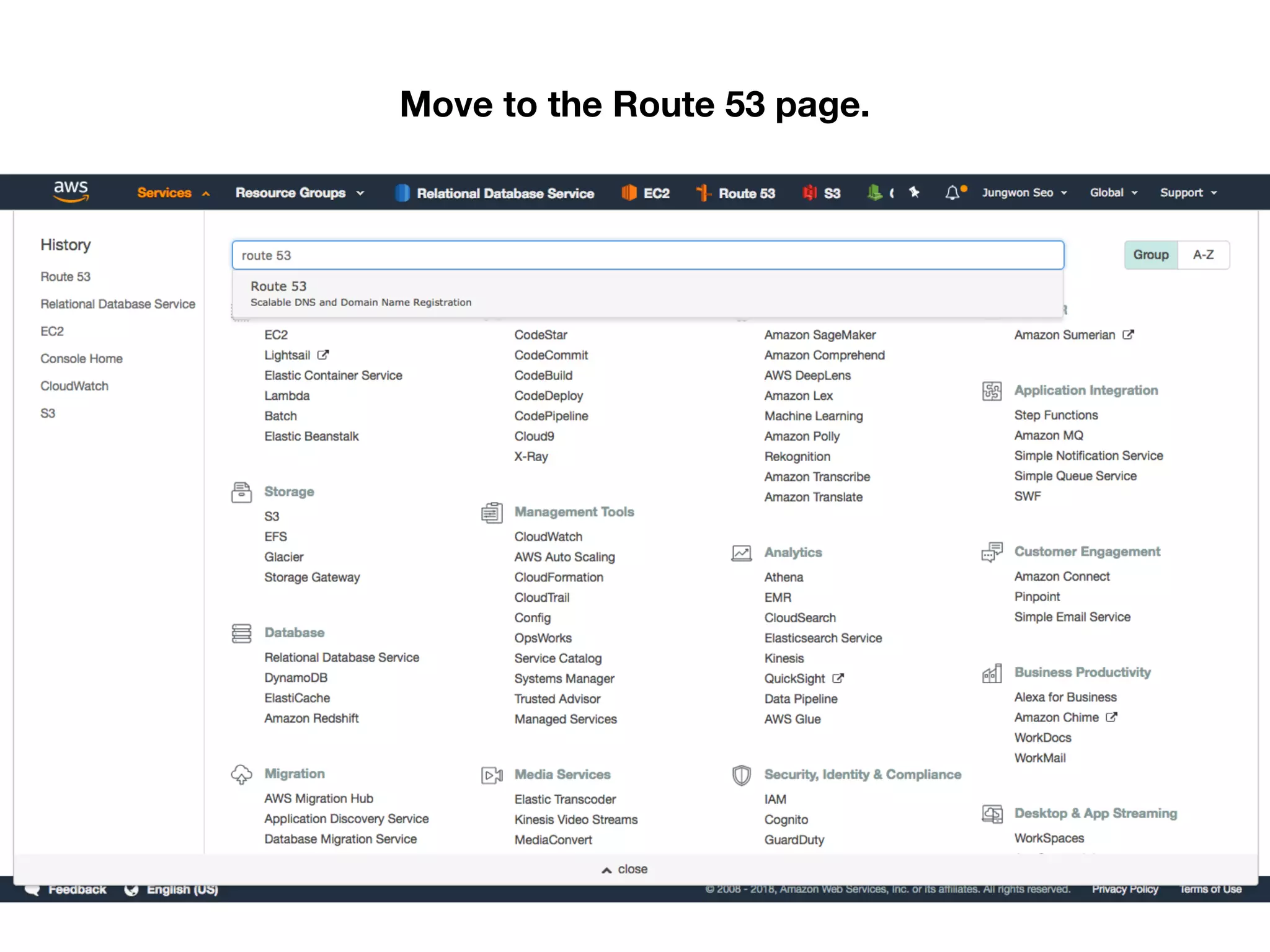
Task: Open Relational Database Service from History
Action: [118, 304]
